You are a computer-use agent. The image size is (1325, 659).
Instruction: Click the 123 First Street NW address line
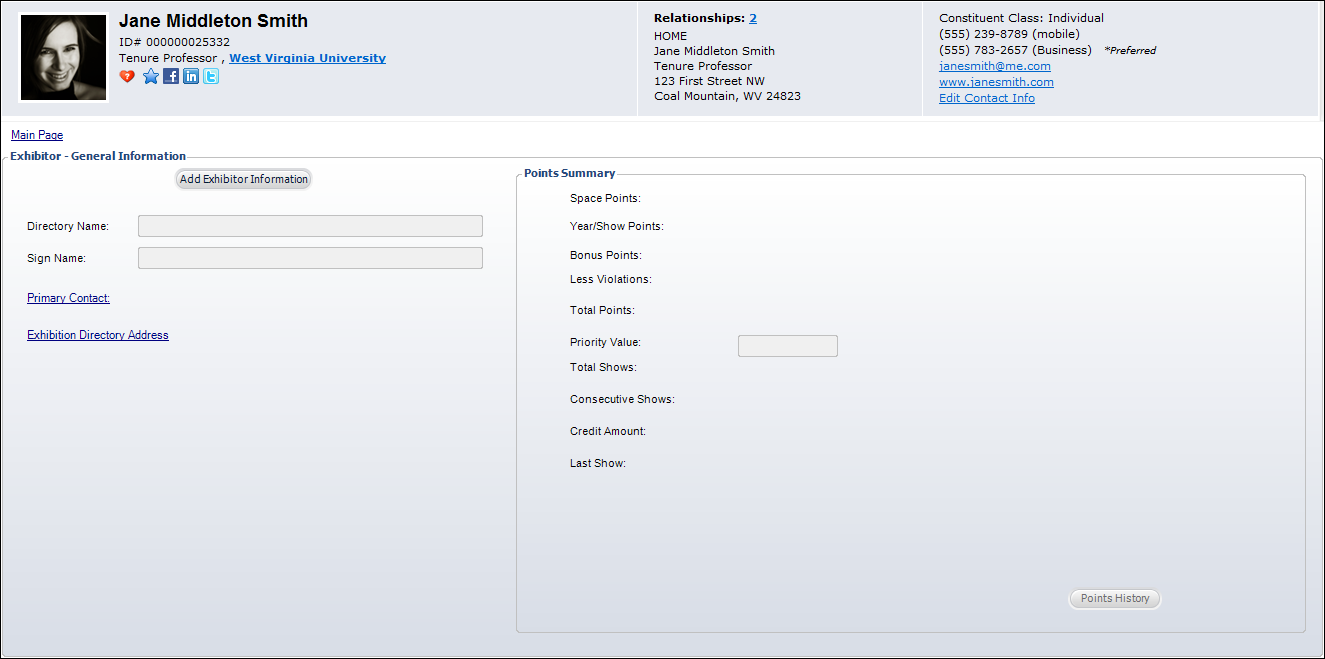click(709, 82)
